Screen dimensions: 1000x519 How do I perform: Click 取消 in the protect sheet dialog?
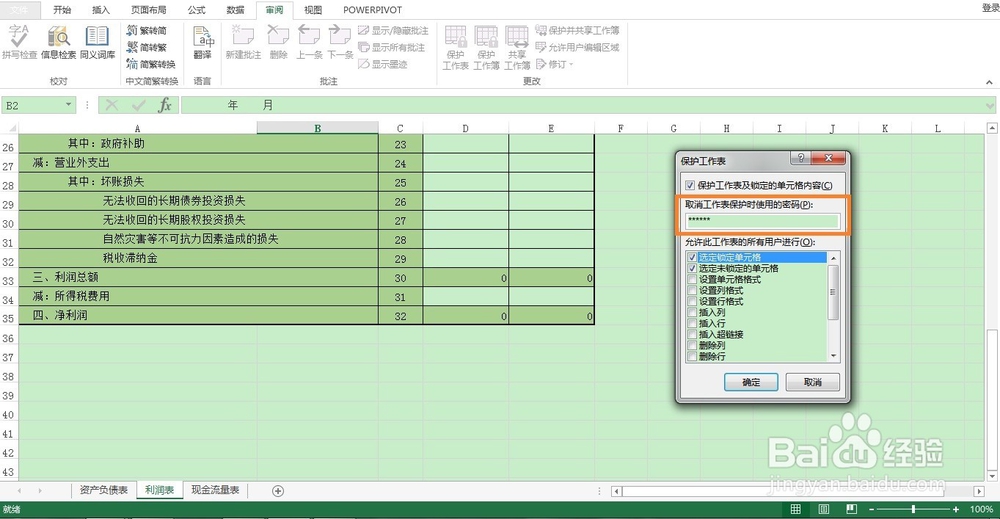[812, 382]
